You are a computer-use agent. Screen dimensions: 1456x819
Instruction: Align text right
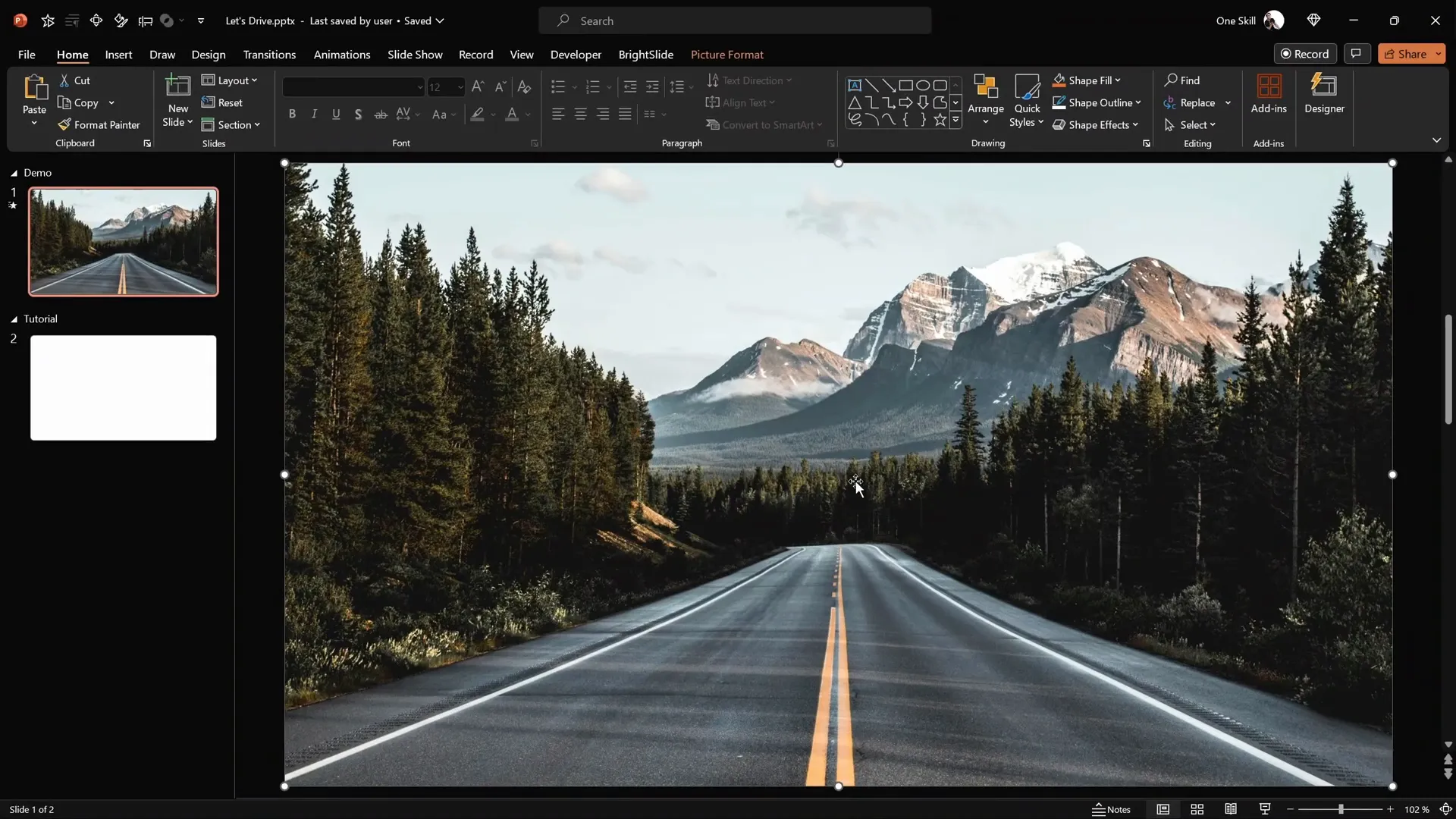tap(603, 115)
